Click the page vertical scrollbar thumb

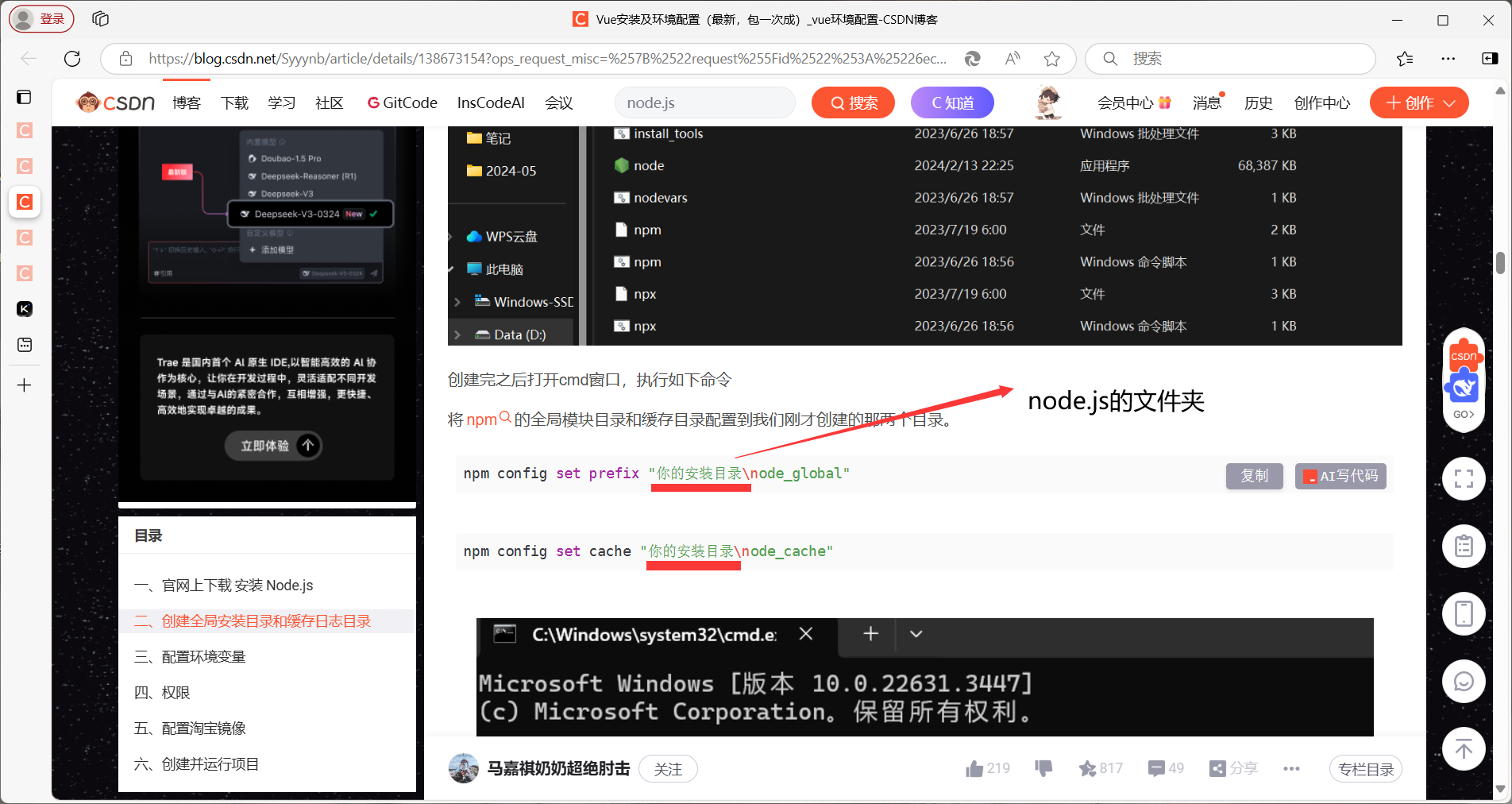pos(1500,262)
